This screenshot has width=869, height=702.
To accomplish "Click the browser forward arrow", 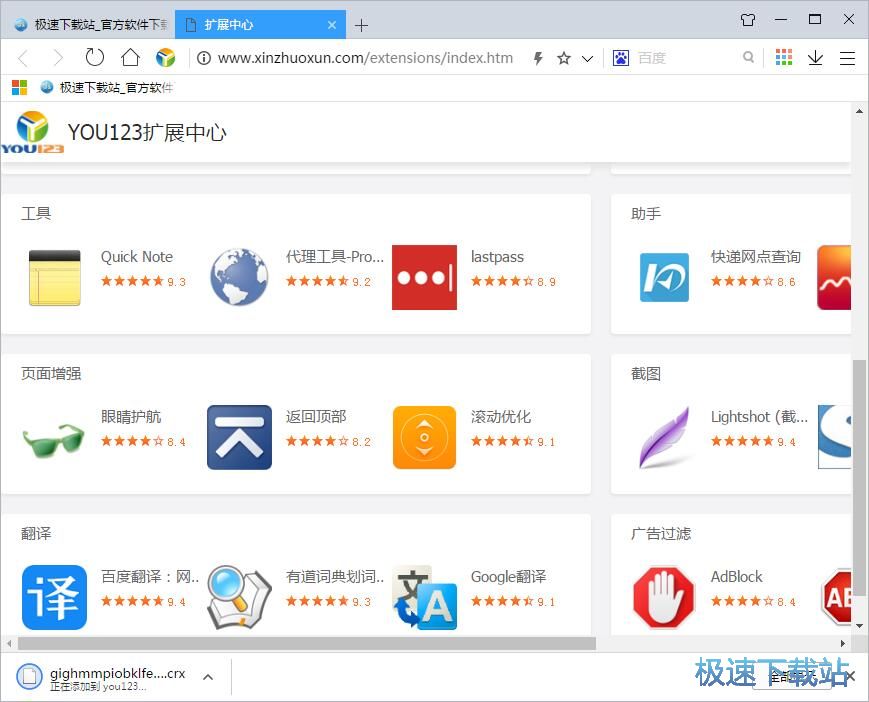I will (58, 58).
